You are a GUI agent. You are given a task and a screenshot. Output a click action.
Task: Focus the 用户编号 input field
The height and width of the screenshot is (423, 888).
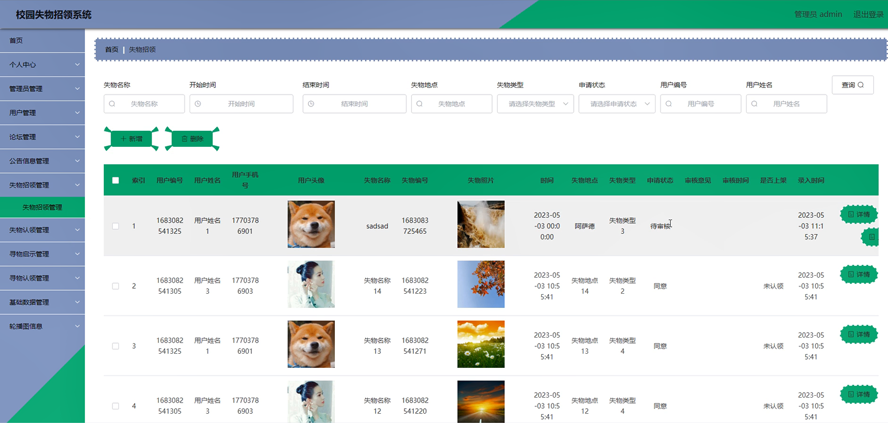[701, 104]
